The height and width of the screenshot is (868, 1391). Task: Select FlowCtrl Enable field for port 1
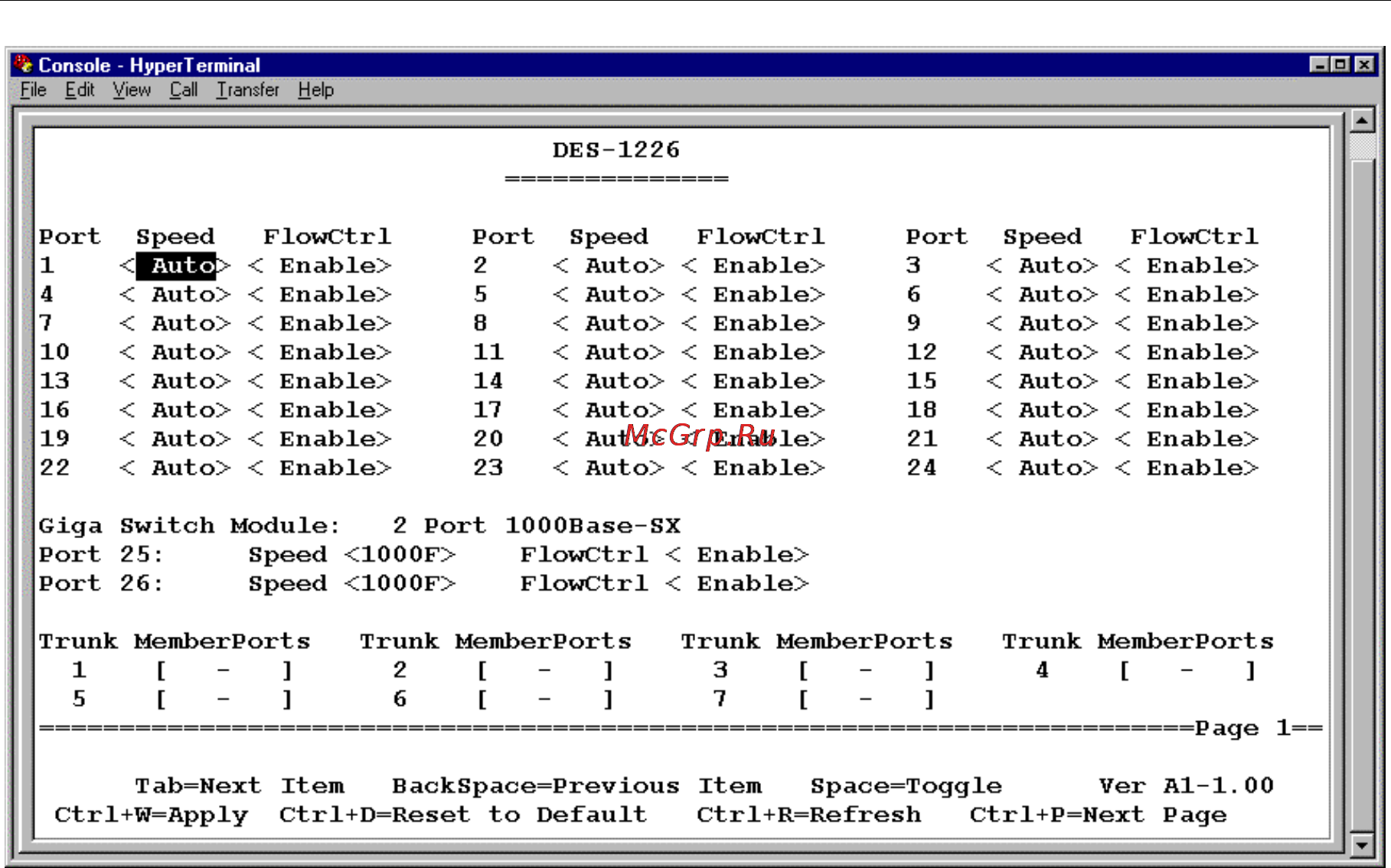point(320,266)
